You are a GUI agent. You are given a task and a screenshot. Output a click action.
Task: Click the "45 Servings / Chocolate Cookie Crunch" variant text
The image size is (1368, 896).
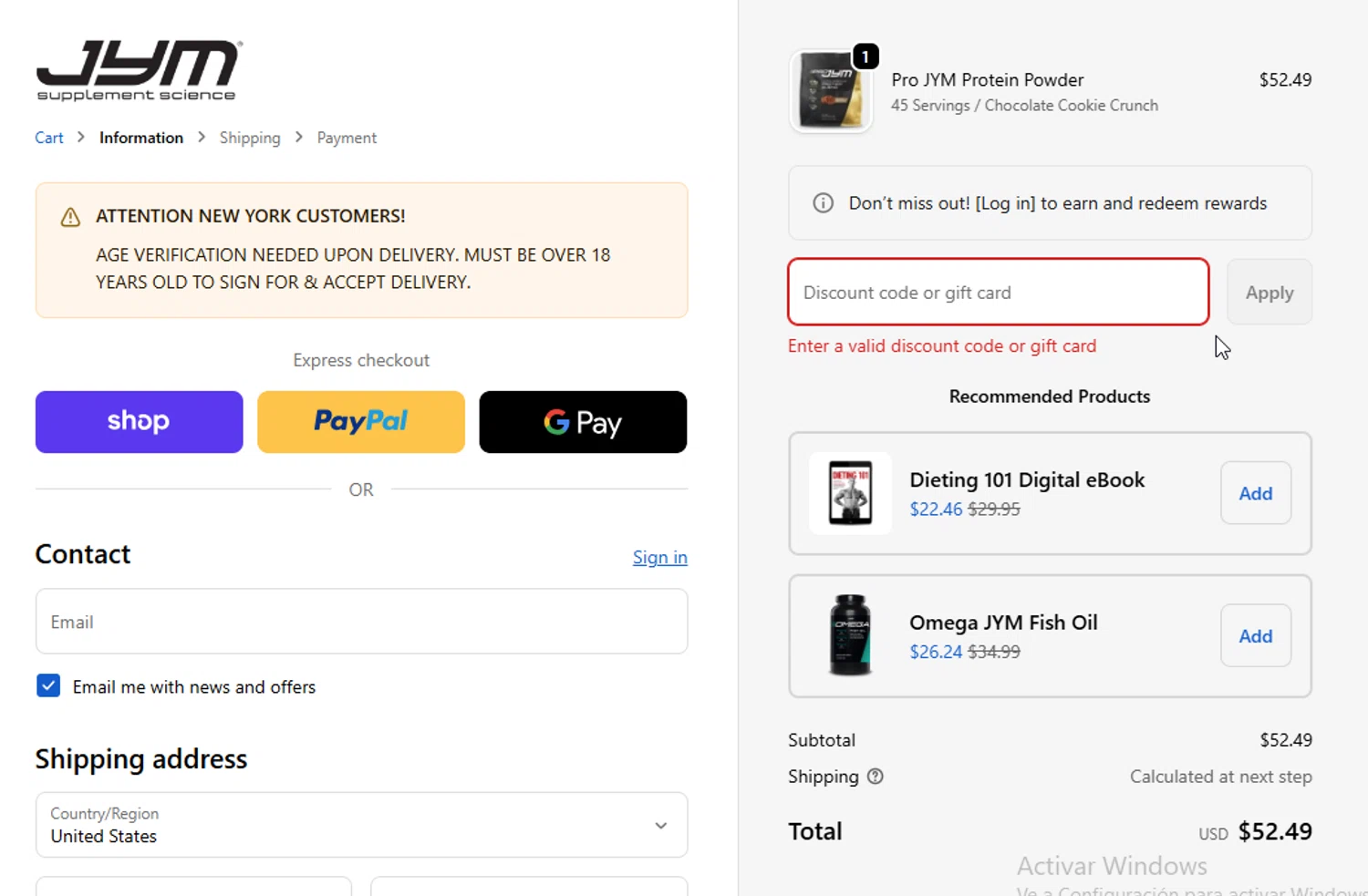[x=1024, y=106]
